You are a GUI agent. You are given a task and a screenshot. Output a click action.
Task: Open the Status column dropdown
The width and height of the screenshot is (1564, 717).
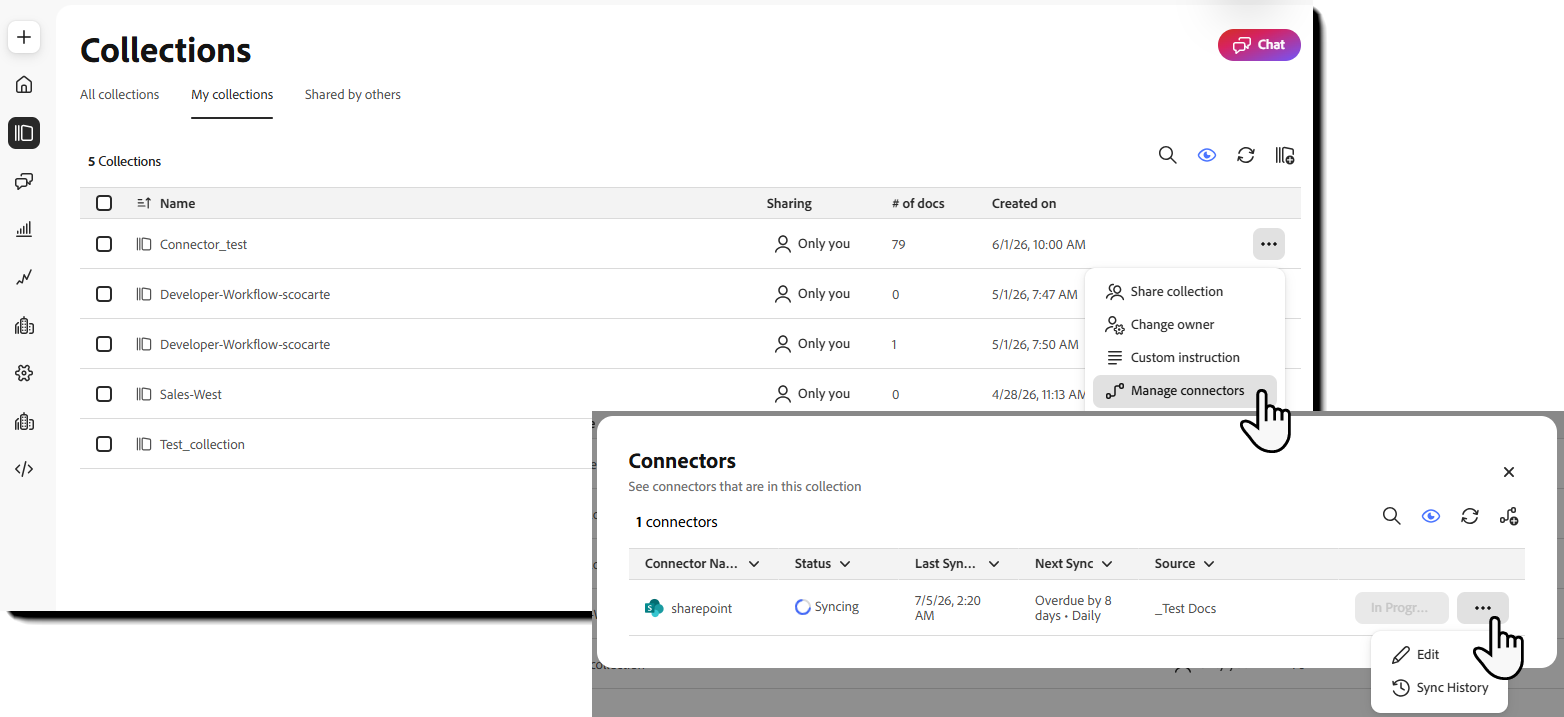(845, 564)
